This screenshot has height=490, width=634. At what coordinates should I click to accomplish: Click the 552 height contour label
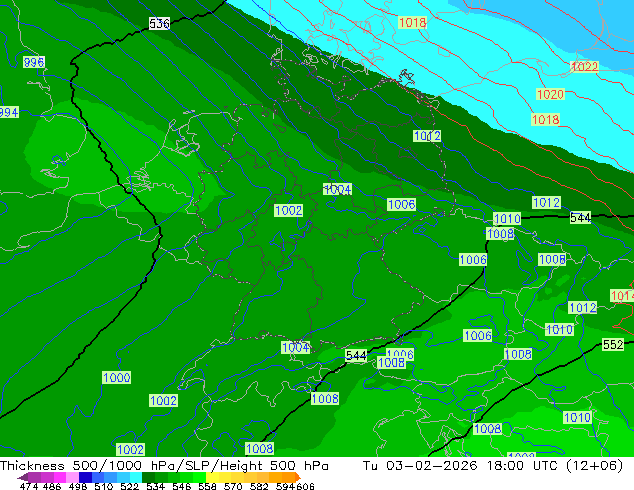click(613, 344)
